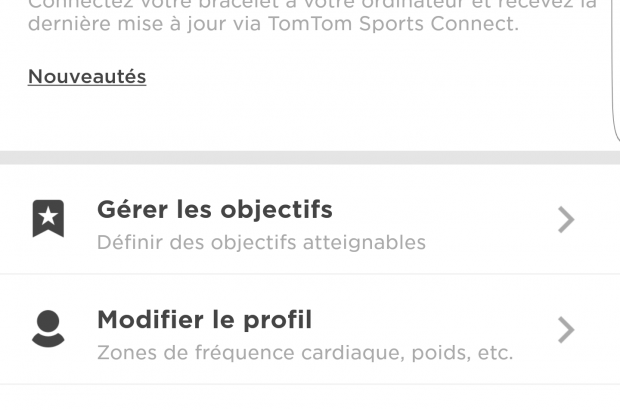
Task: Tap the profile person silhouette icon
Action: click(x=48, y=329)
